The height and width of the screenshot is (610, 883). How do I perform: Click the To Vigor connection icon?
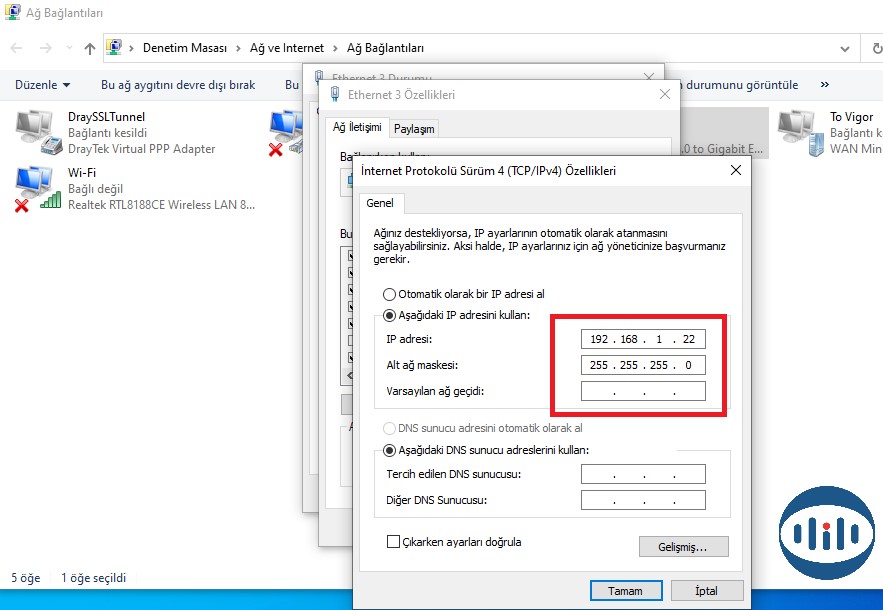click(799, 132)
